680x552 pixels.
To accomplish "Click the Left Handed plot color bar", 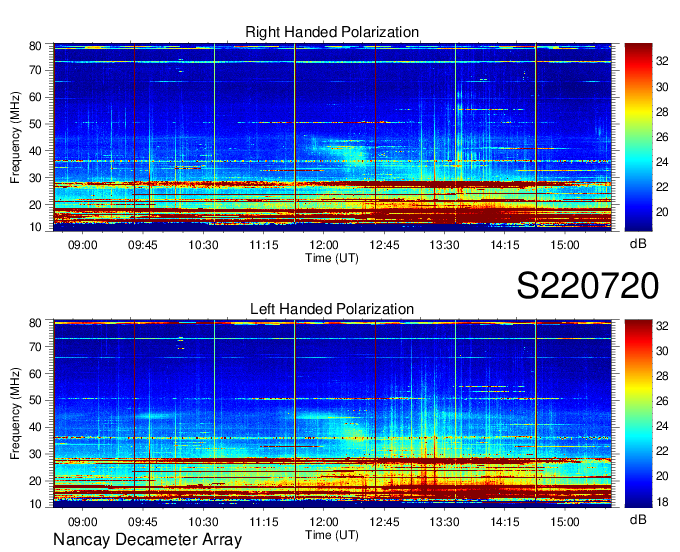I will click(x=638, y=414).
